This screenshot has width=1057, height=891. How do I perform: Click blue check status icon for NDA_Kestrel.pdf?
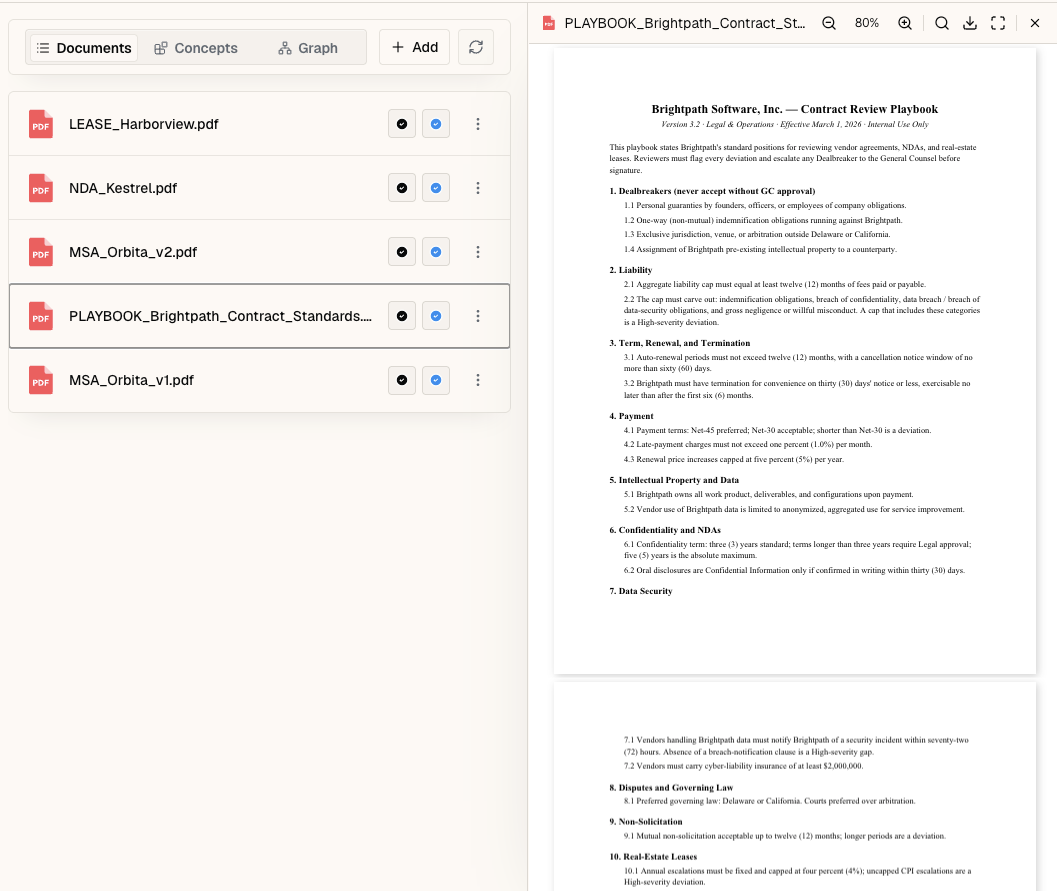pyautogui.click(x=436, y=188)
